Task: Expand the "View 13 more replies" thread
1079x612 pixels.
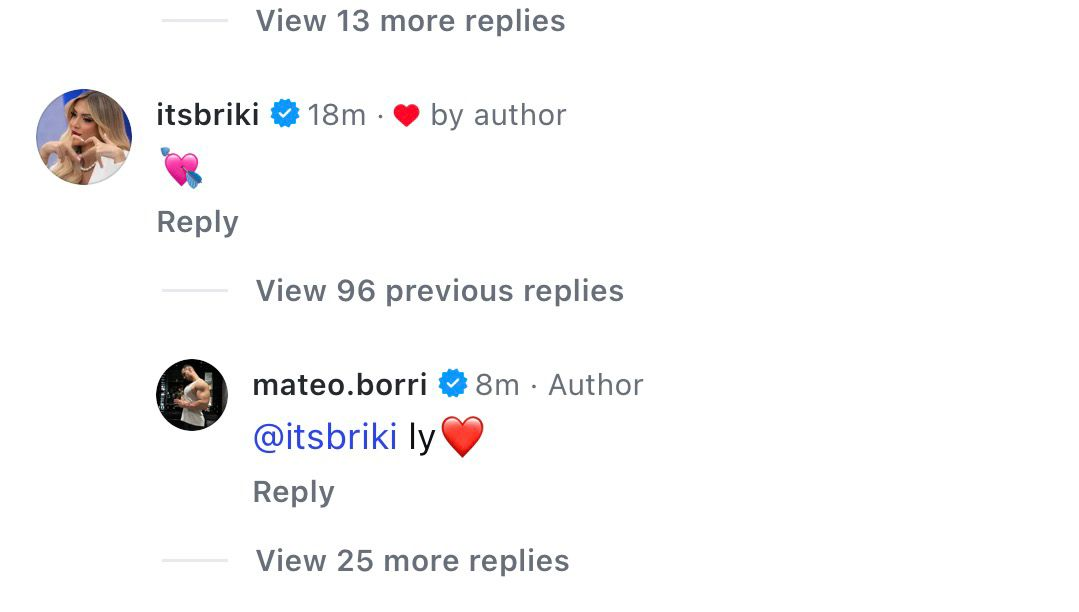Action: coord(410,21)
